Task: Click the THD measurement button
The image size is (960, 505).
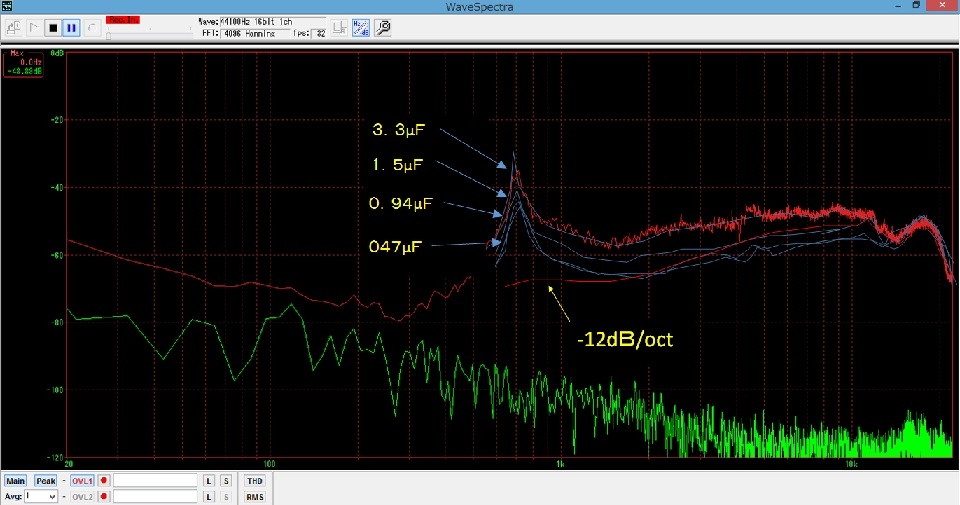Action: [254, 481]
